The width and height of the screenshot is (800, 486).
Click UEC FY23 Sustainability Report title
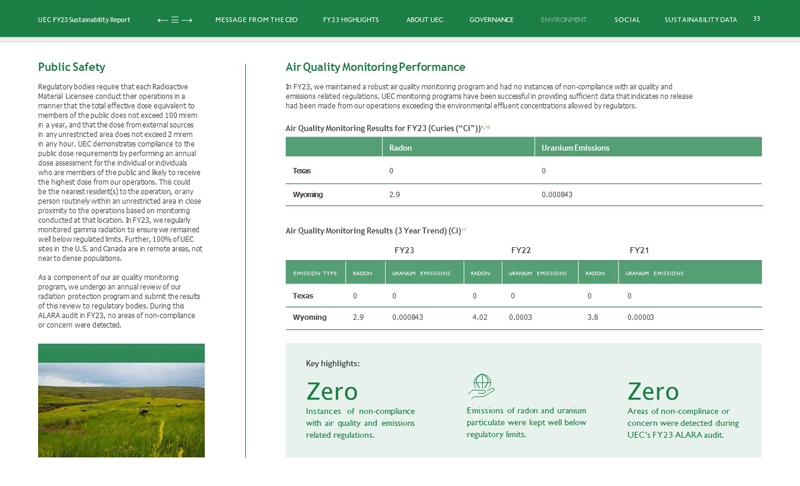point(84,20)
